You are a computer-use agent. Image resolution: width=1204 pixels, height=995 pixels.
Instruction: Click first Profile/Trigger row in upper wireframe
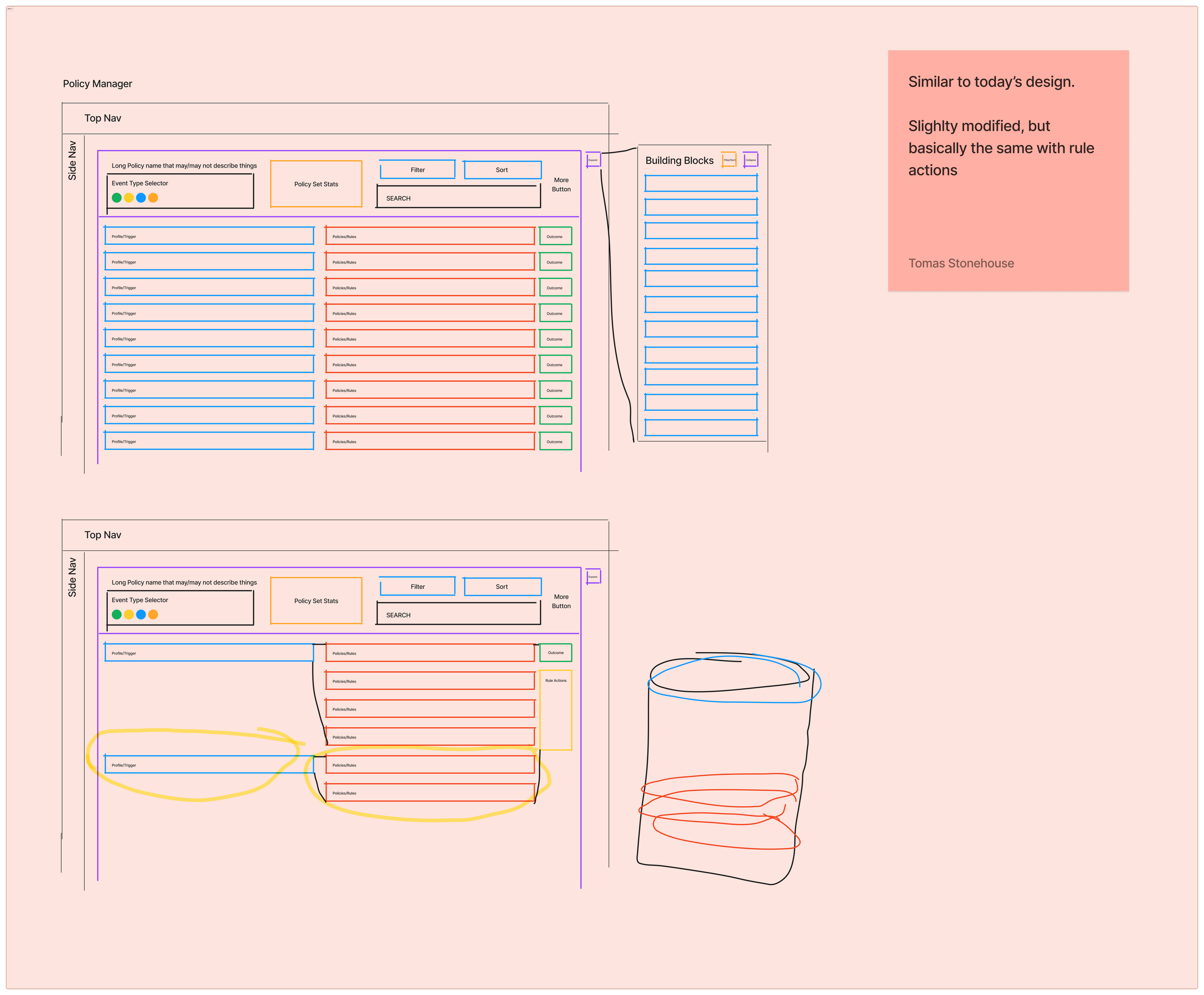[x=209, y=236]
